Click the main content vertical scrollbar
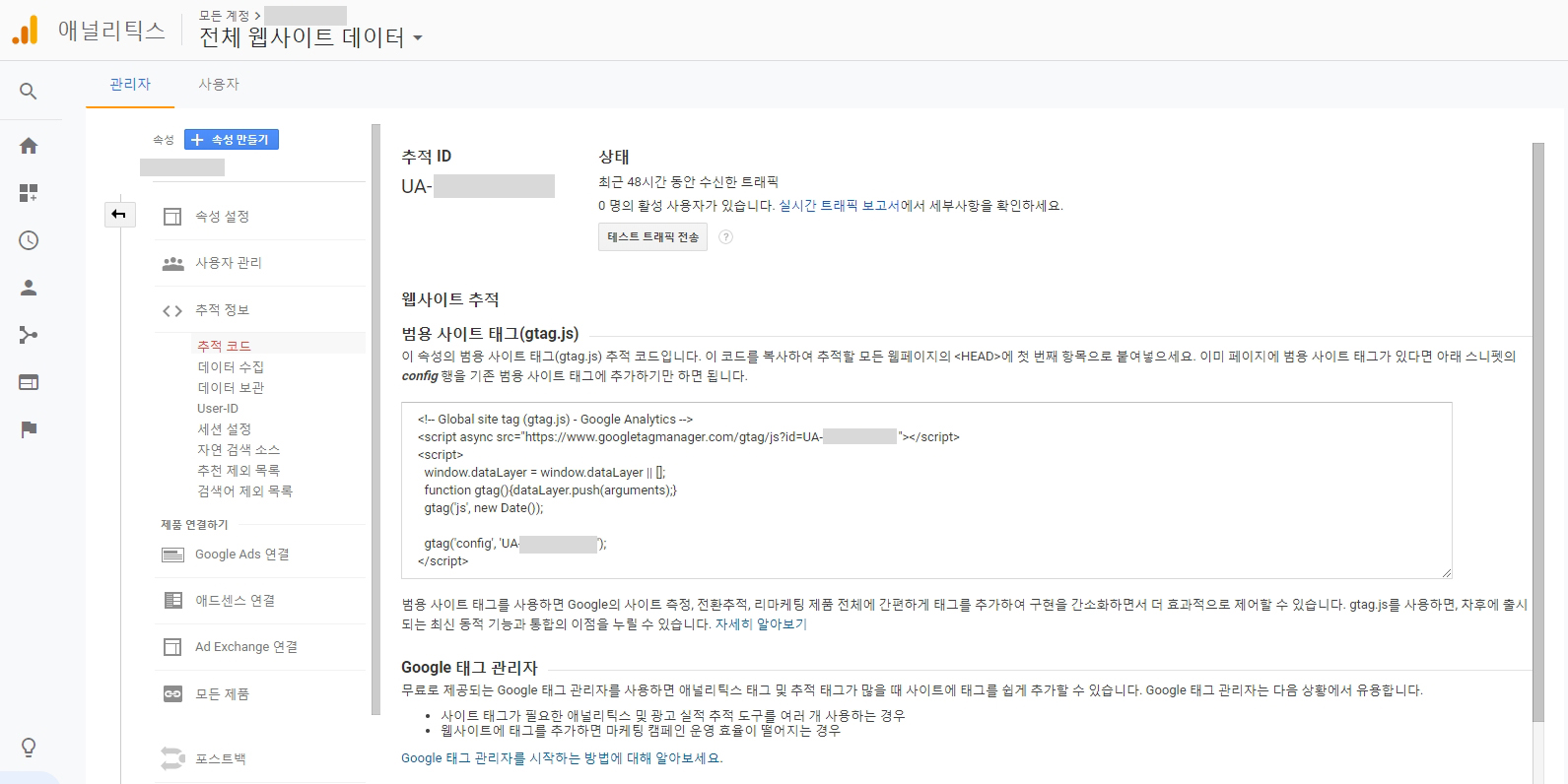This screenshot has height=784, width=1568. (x=1538, y=433)
